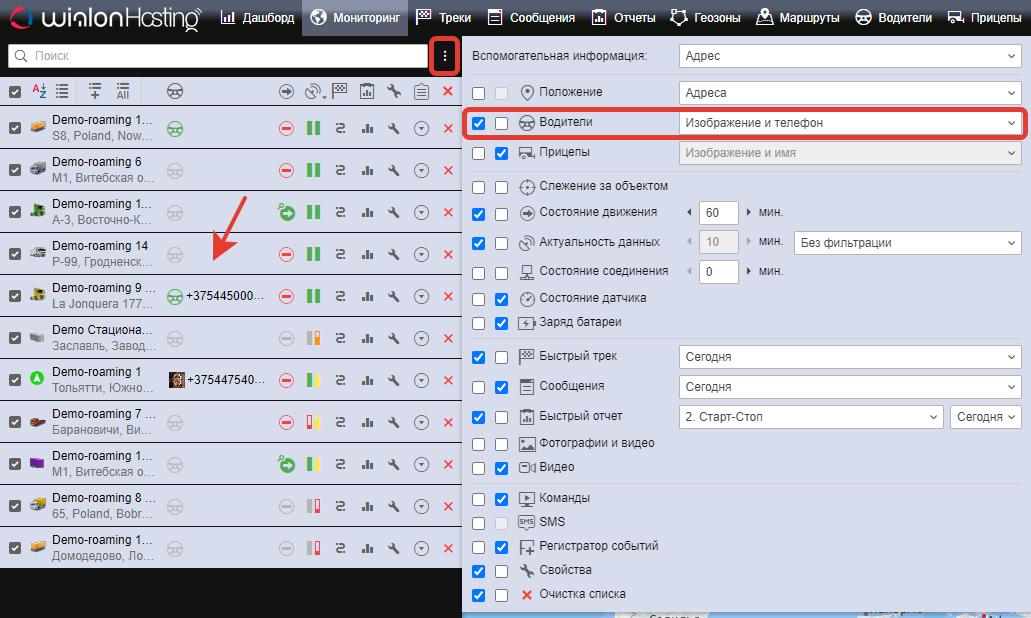This screenshot has width=1031, height=618.
Task: Click Состояние движения value field 60
Action: click(x=718, y=213)
